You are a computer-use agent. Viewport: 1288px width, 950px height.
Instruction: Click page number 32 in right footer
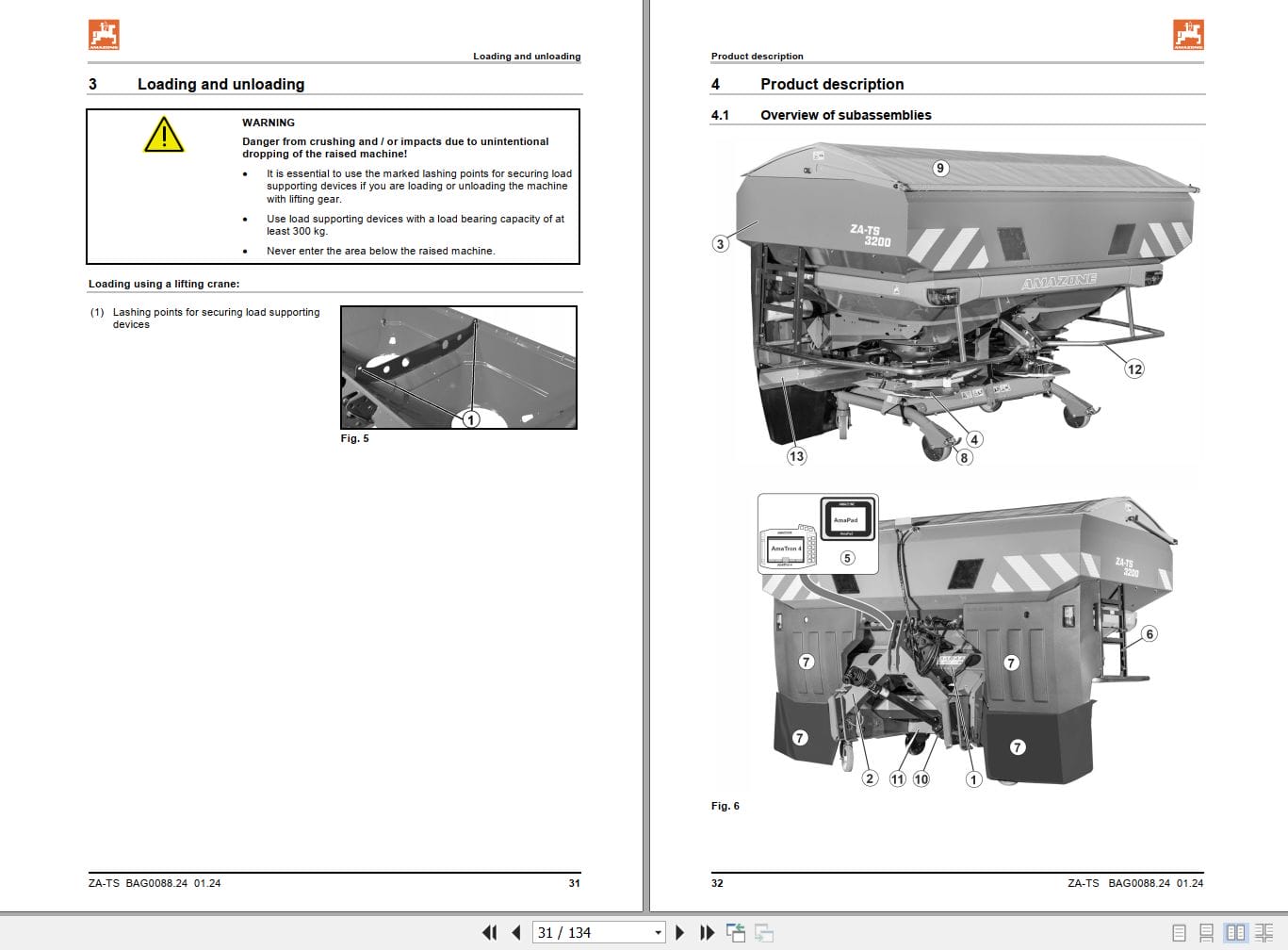click(x=717, y=883)
